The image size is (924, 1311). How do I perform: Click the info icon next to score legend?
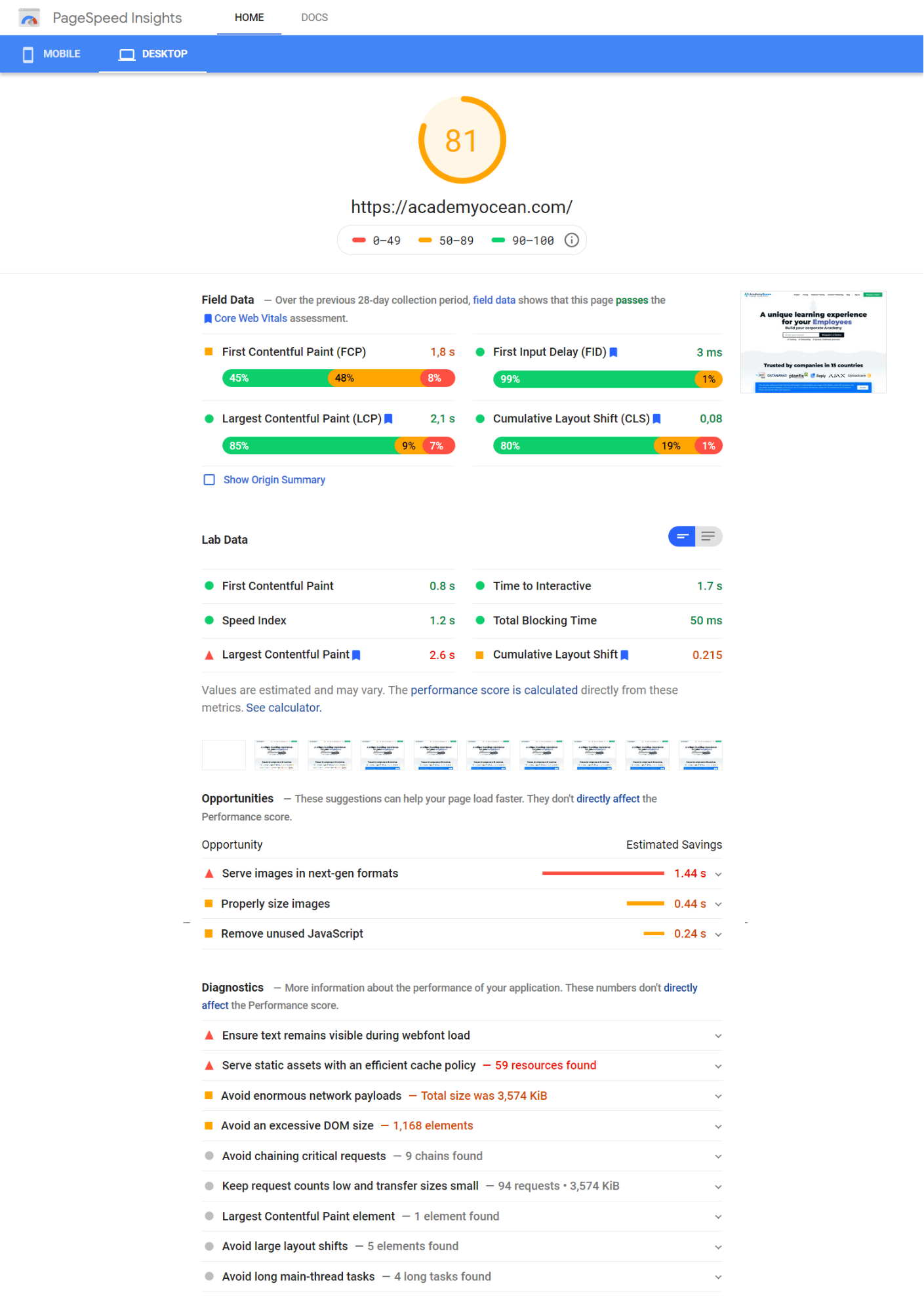click(572, 240)
